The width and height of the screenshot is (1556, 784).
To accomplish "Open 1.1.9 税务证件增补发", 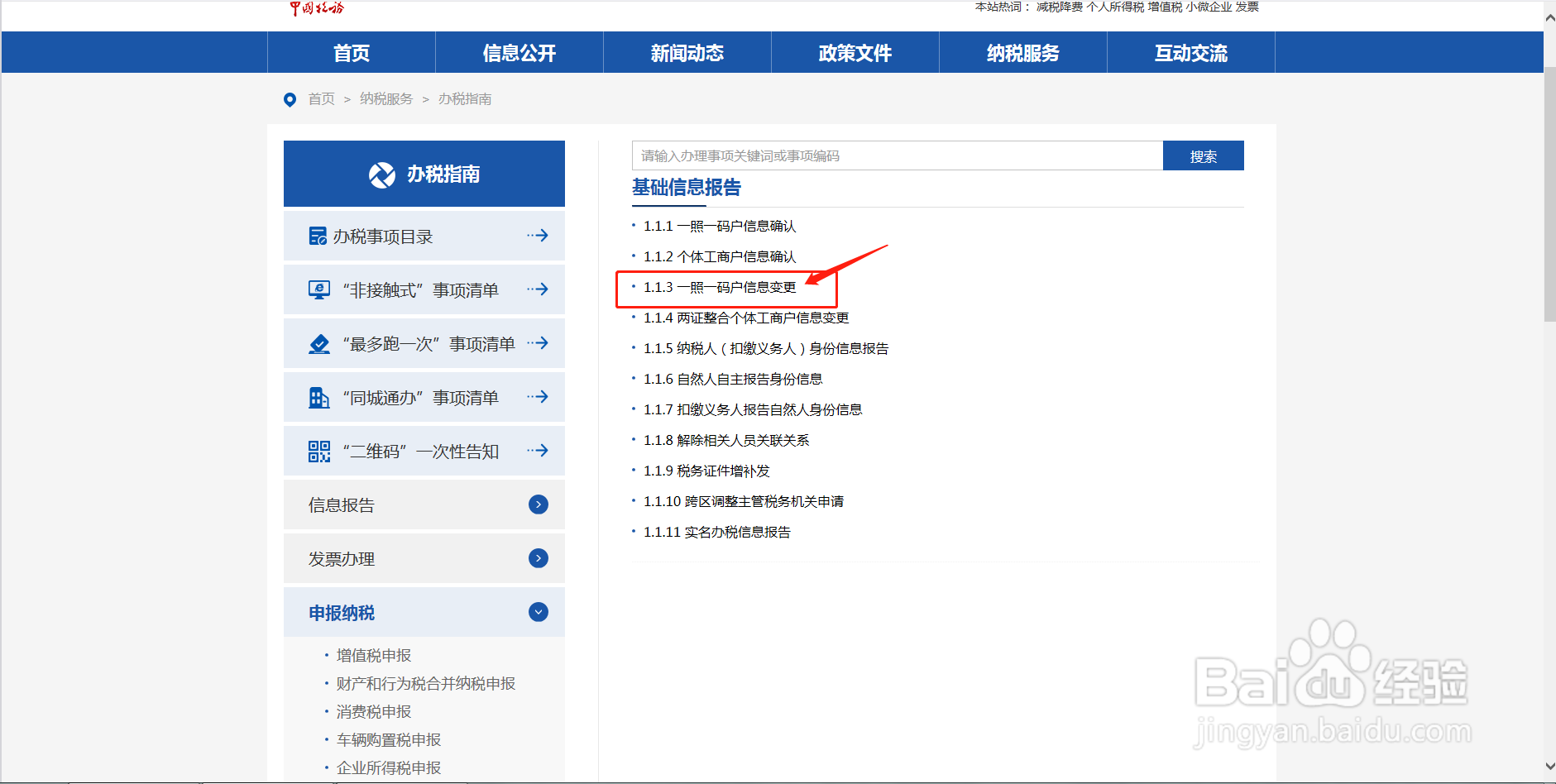I will pos(706,471).
